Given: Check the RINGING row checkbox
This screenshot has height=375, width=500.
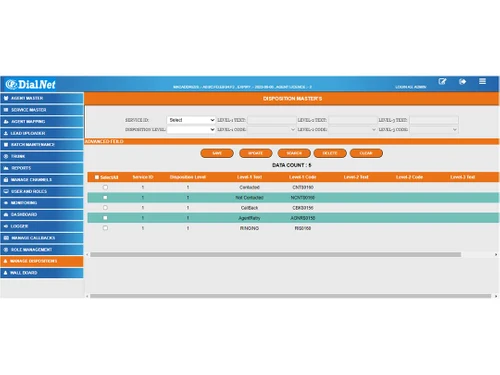Looking at the screenshot, I should coord(105,228).
